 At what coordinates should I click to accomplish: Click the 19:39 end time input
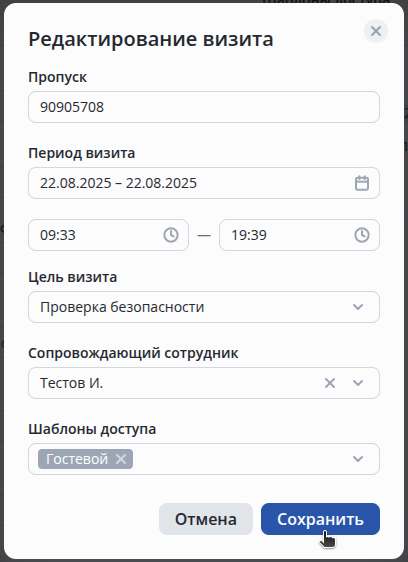click(299, 235)
